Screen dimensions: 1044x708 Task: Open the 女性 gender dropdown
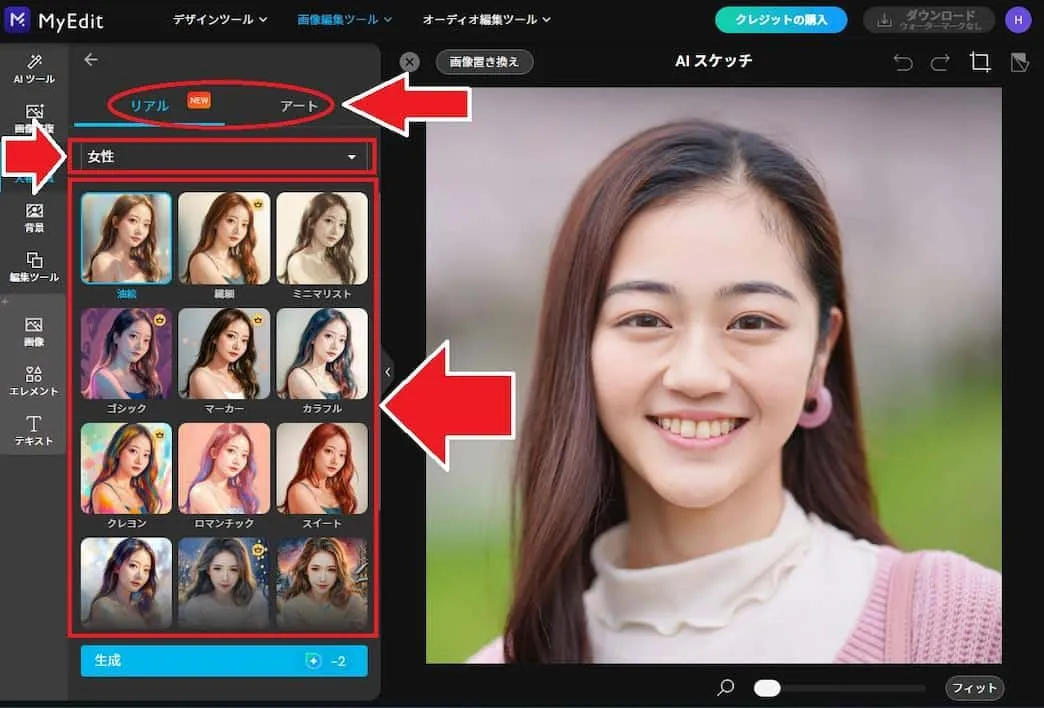[223, 157]
